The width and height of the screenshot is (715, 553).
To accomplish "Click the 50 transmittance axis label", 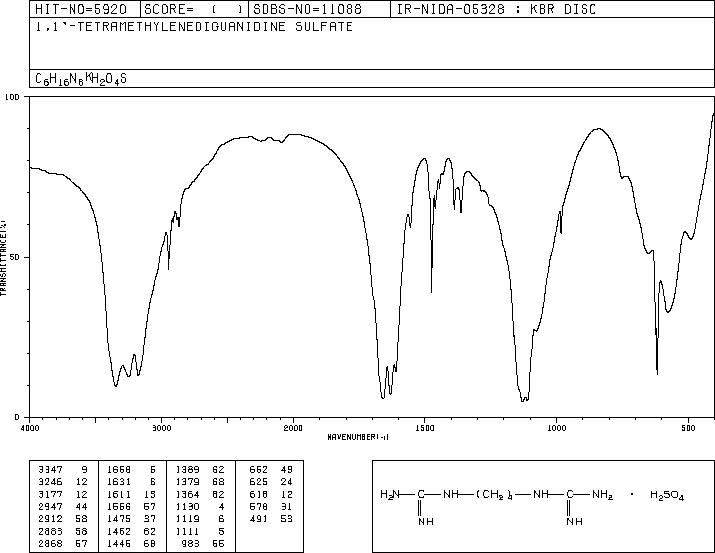I will click(x=16, y=257).
